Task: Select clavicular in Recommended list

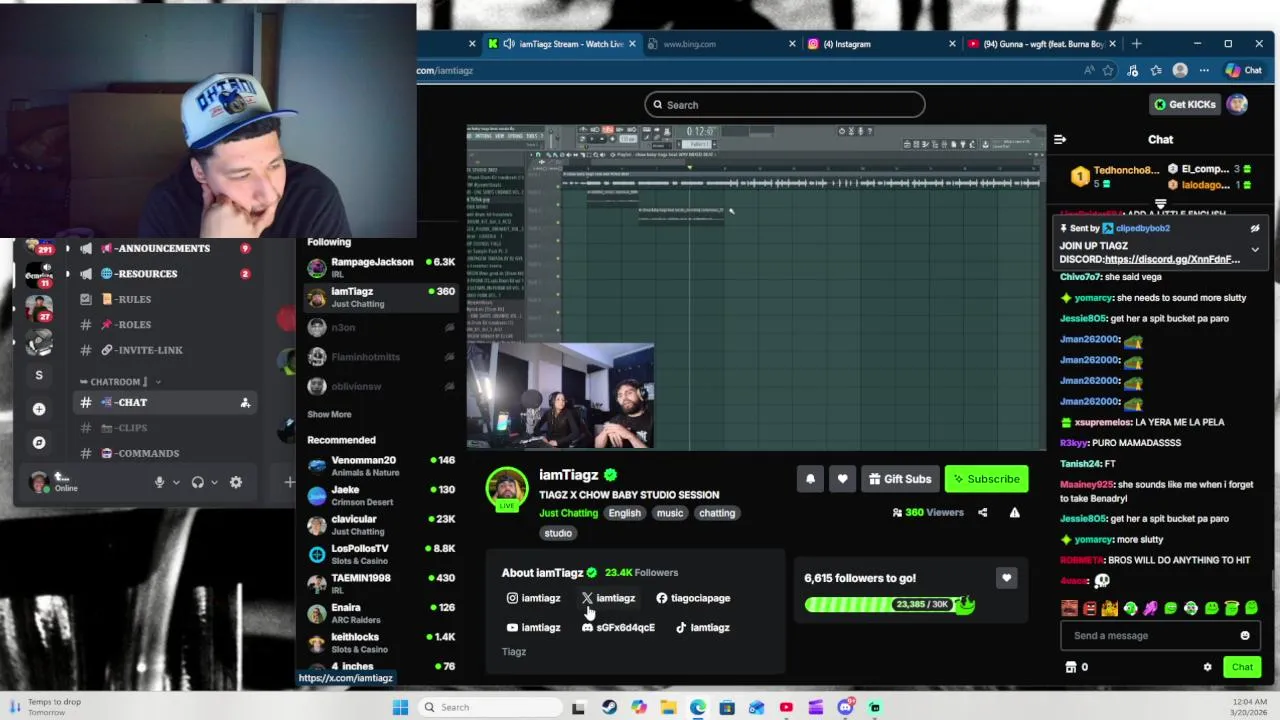Action: pos(380,525)
